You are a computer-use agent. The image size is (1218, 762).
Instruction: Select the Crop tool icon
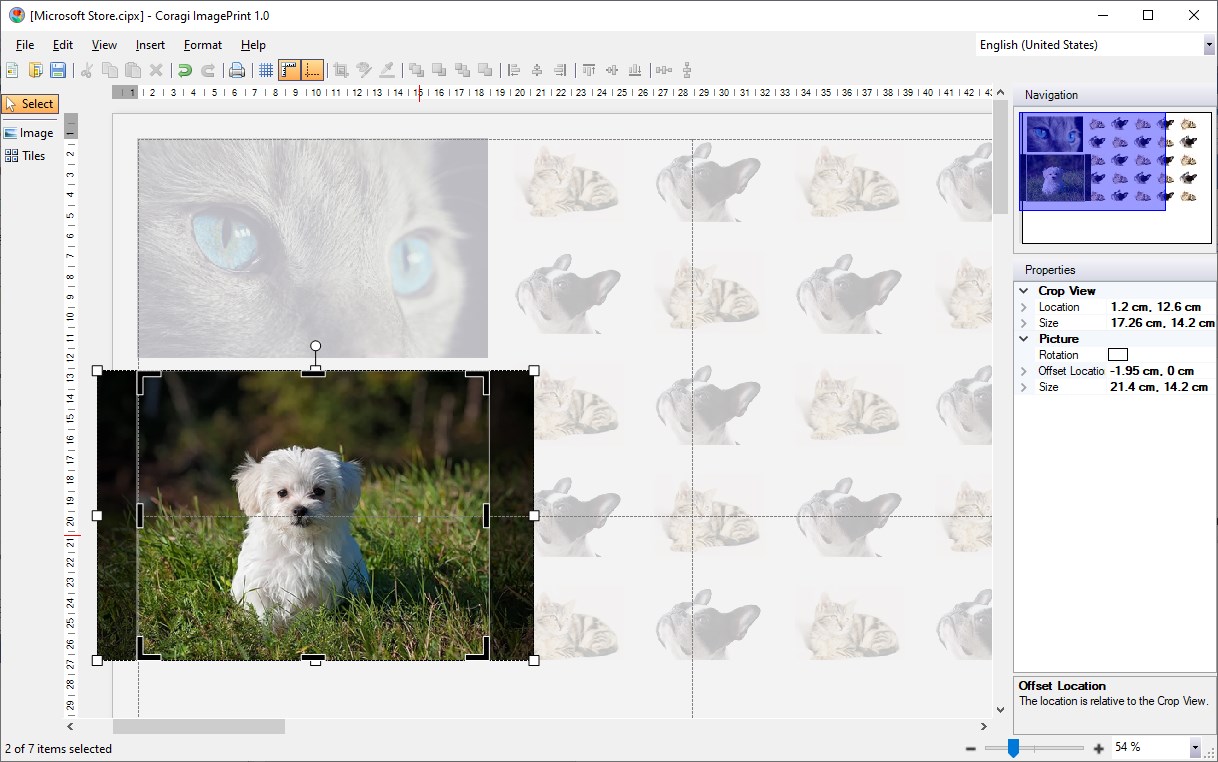340,70
